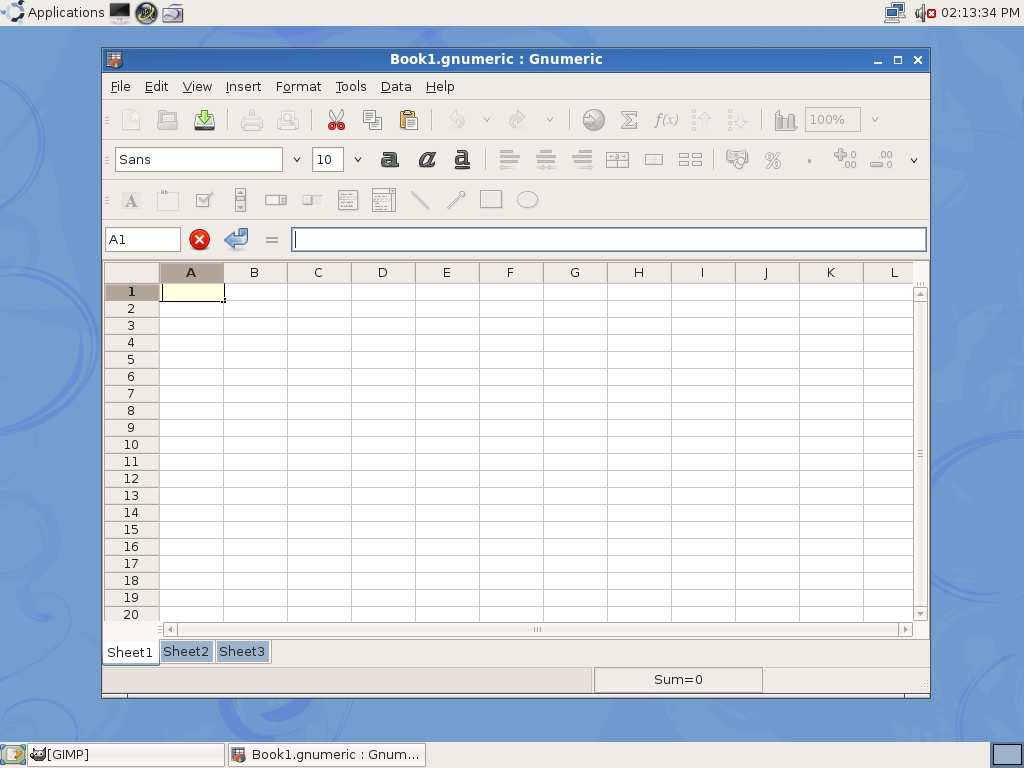Center horizontally across selection
1024x768 pixels.
point(617,160)
